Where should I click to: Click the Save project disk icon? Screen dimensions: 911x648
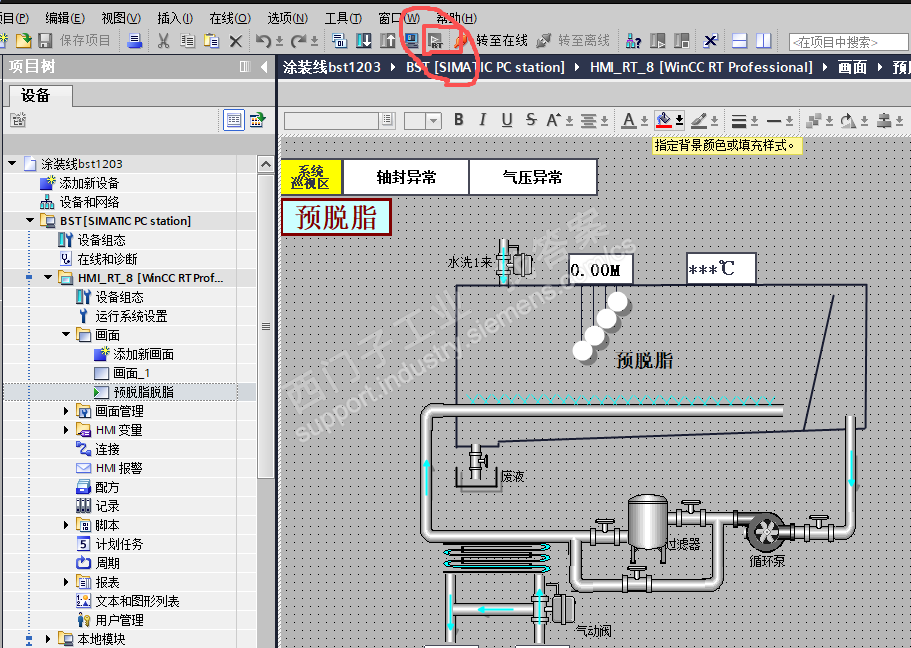(x=45, y=40)
